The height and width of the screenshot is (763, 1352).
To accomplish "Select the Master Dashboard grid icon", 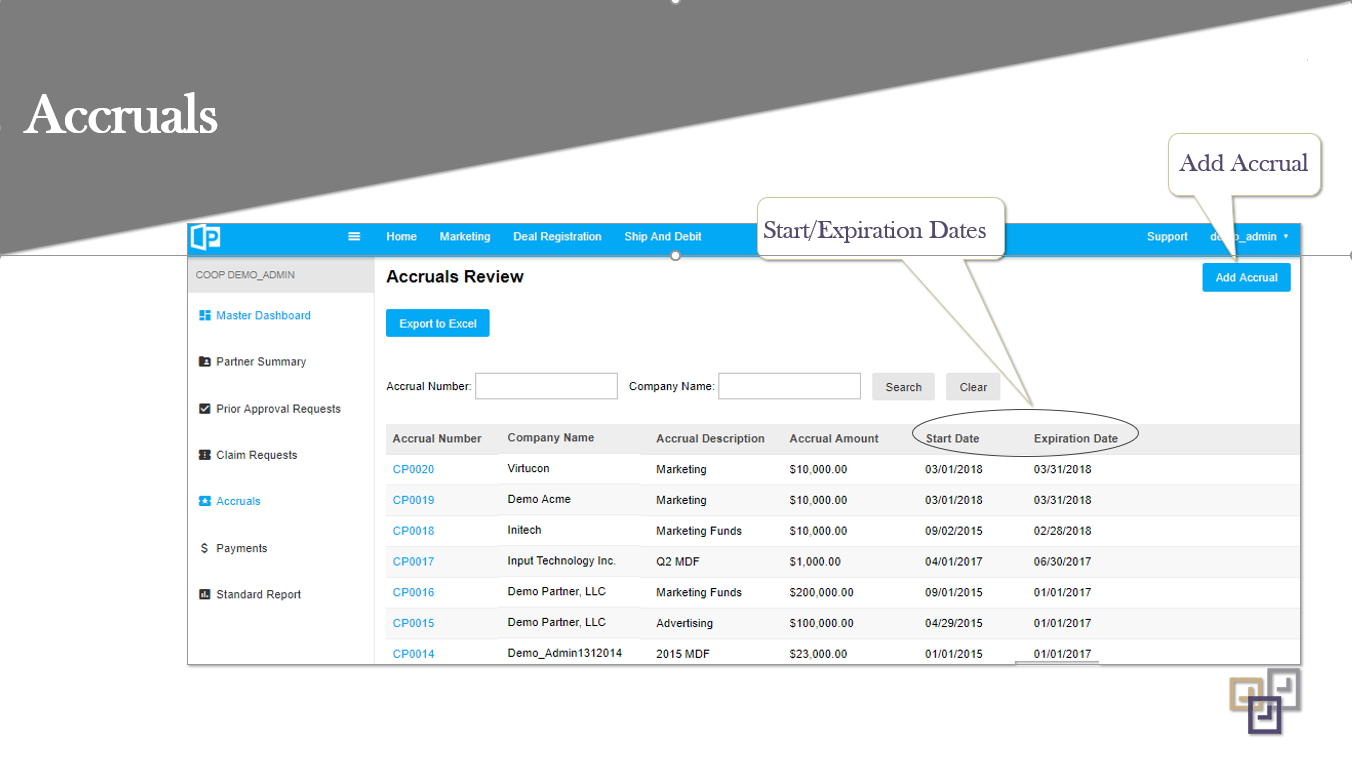I will point(206,314).
